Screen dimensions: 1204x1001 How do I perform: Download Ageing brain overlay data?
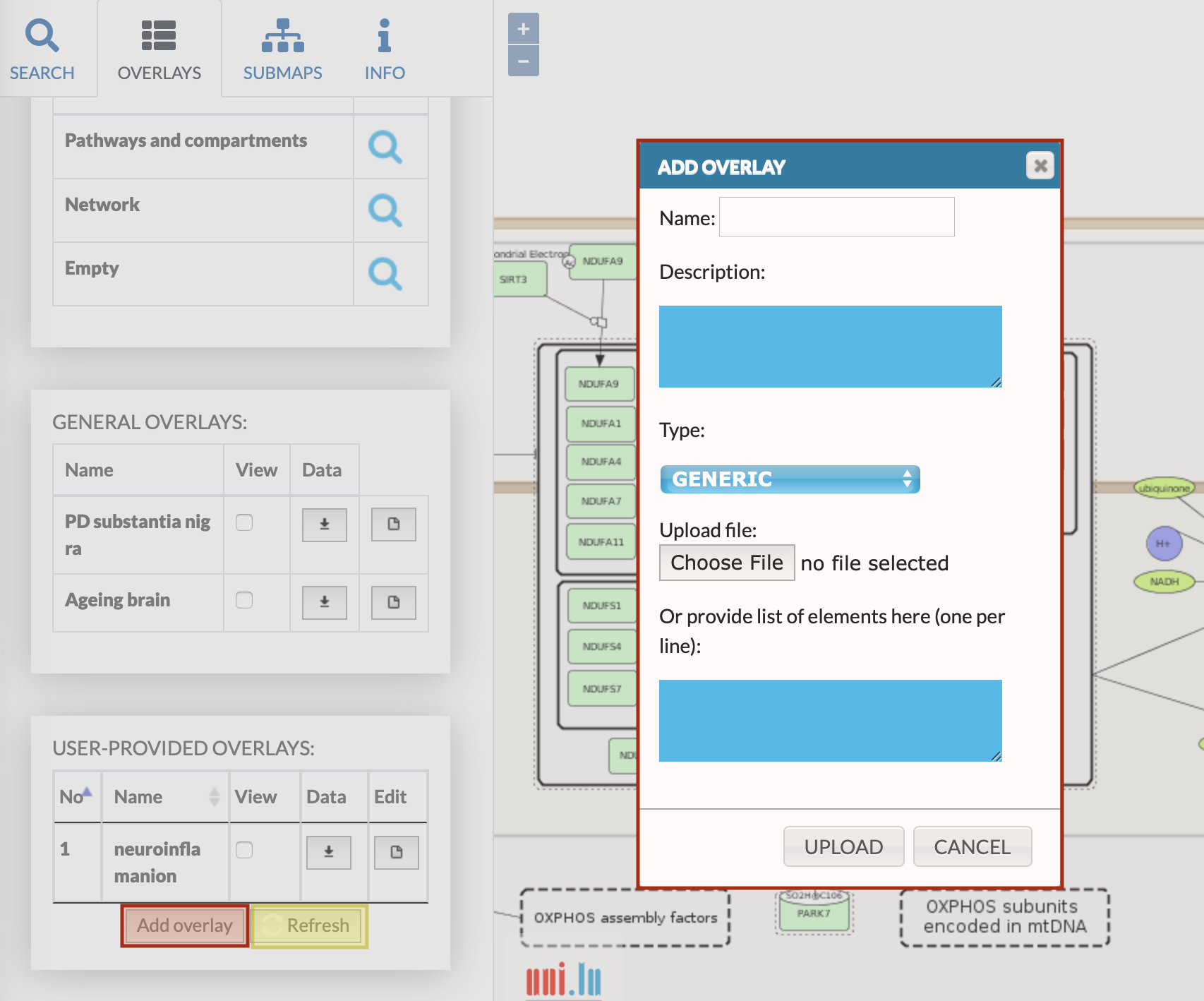[324, 602]
